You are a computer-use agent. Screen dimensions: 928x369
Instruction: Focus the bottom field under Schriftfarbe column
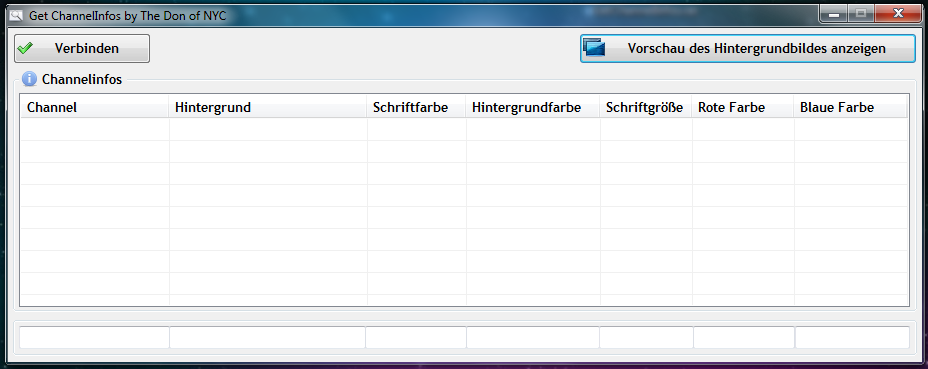point(416,337)
